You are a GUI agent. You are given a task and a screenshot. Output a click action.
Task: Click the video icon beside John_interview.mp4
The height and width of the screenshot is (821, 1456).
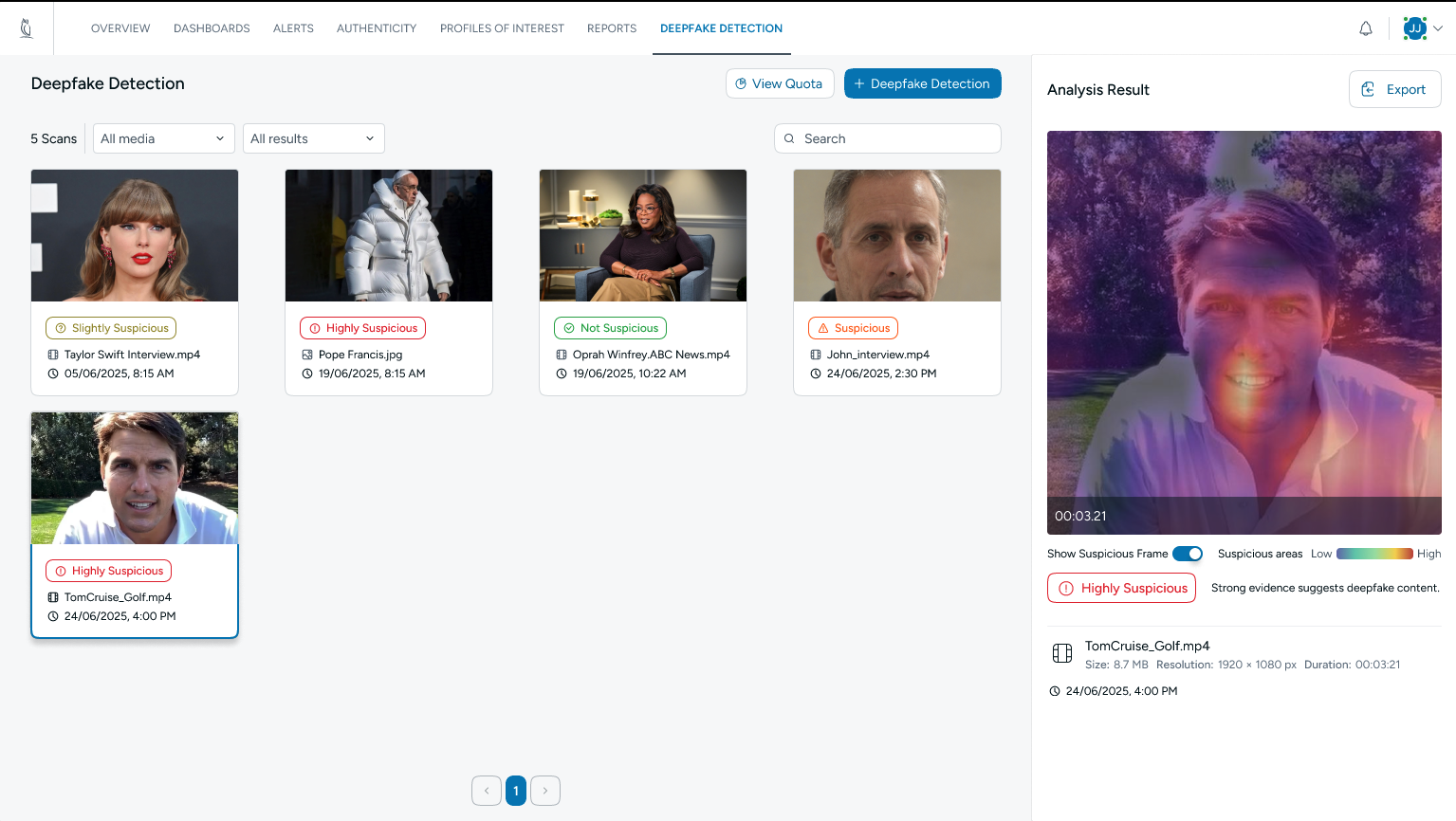pyautogui.click(x=816, y=355)
